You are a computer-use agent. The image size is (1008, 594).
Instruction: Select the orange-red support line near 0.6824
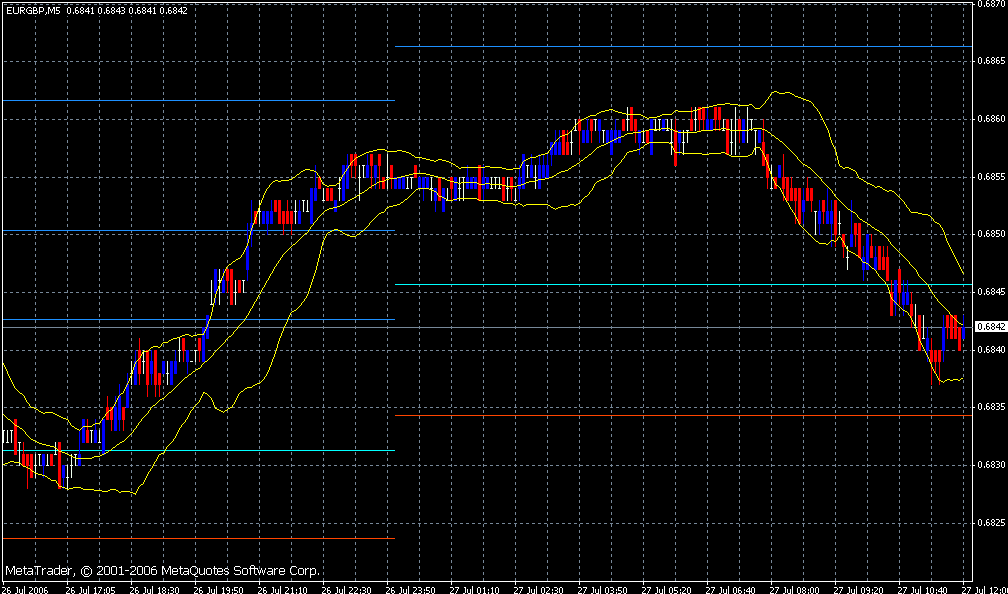(x=198, y=539)
